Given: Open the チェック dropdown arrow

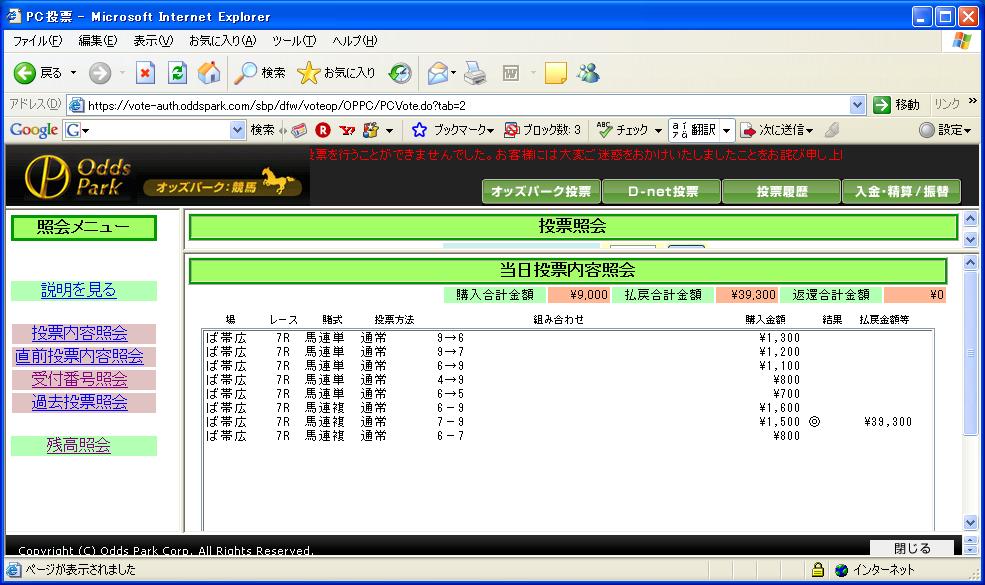Looking at the screenshot, I should tap(658, 131).
